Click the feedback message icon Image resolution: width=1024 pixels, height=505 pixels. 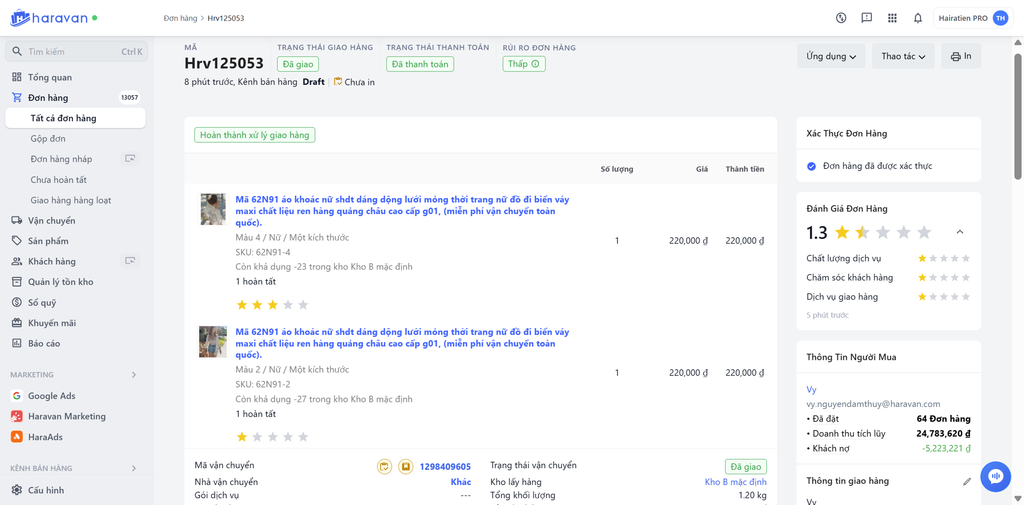pyautogui.click(x=866, y=18)
